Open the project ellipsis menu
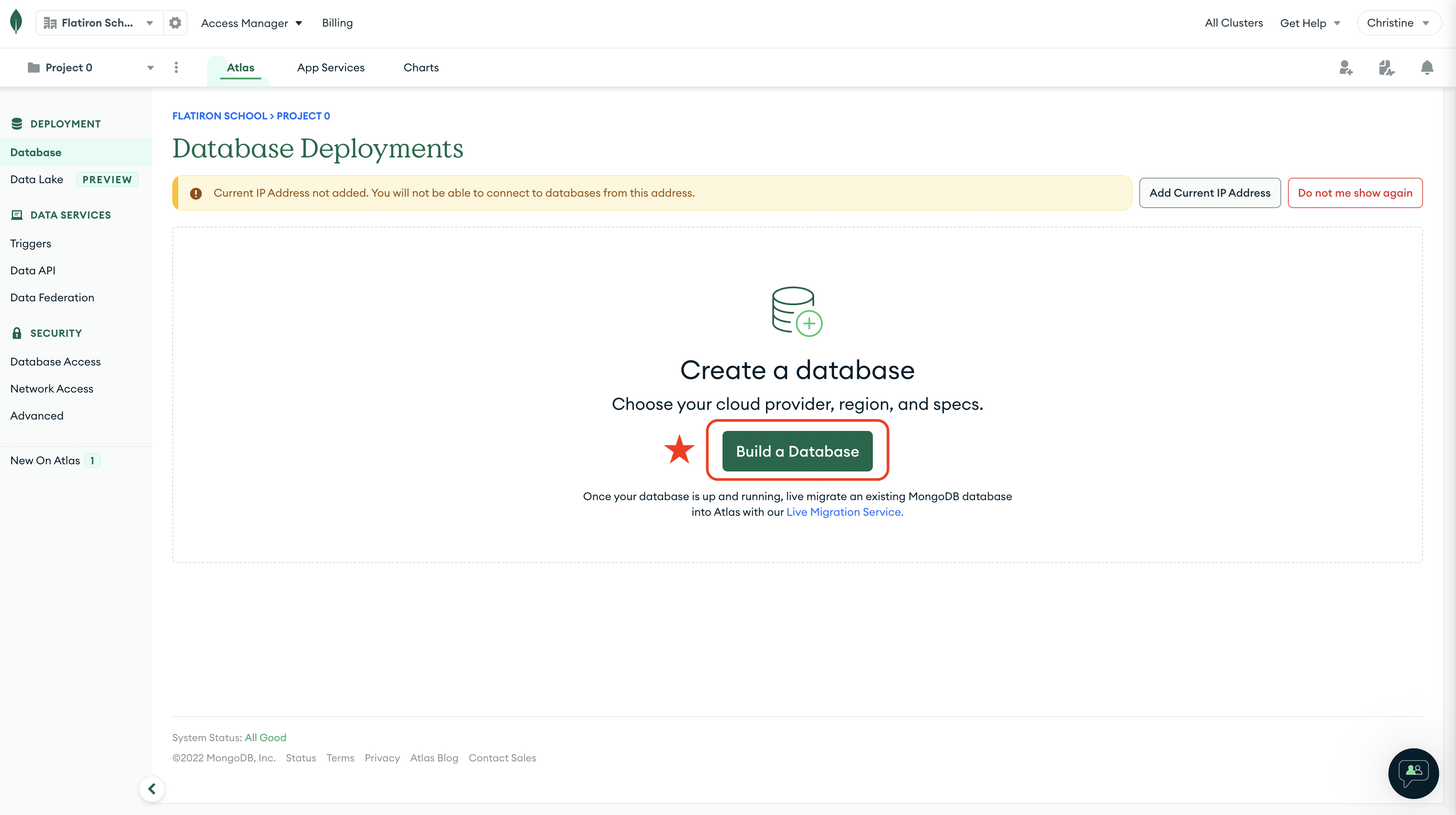The width and height of the screenshot is (1456, 815). (177, 67)
